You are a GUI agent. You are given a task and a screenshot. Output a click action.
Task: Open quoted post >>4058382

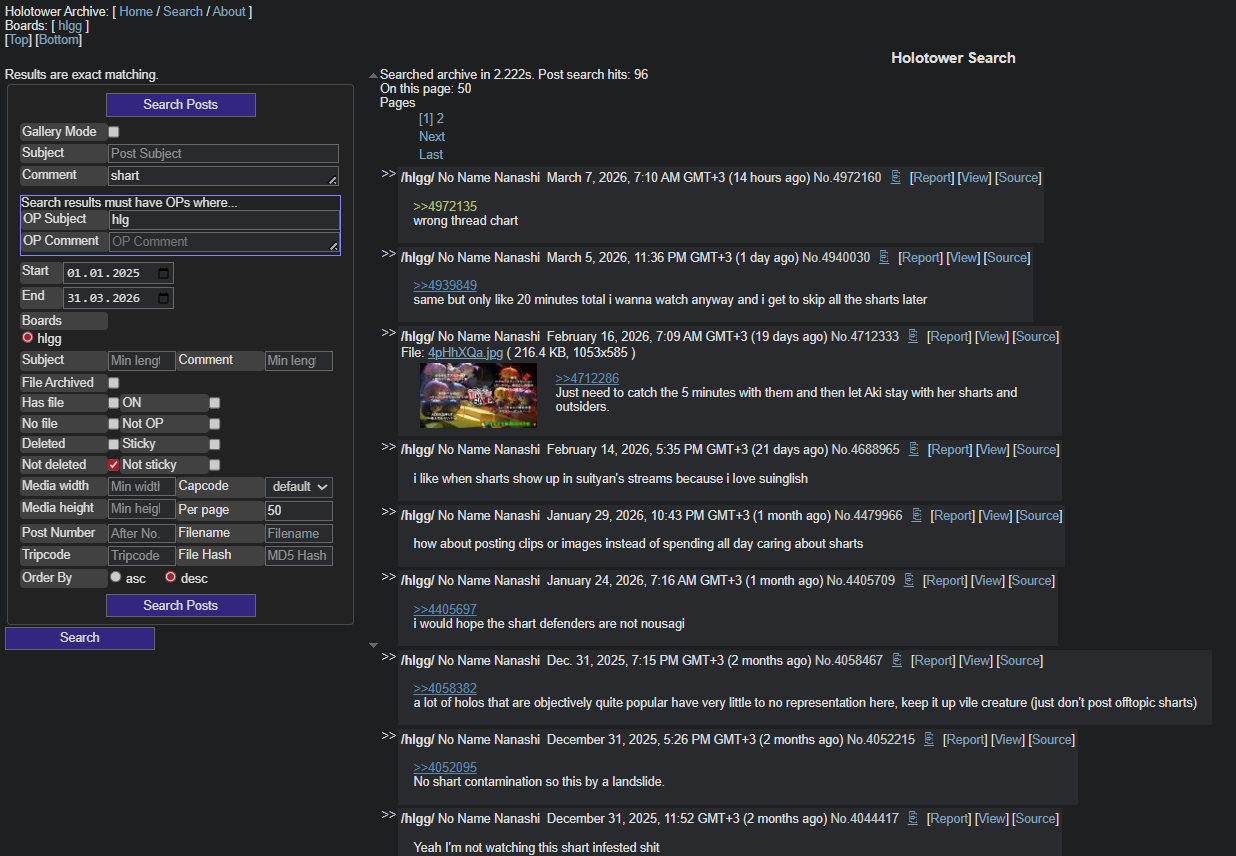click(x=445, y=688)
